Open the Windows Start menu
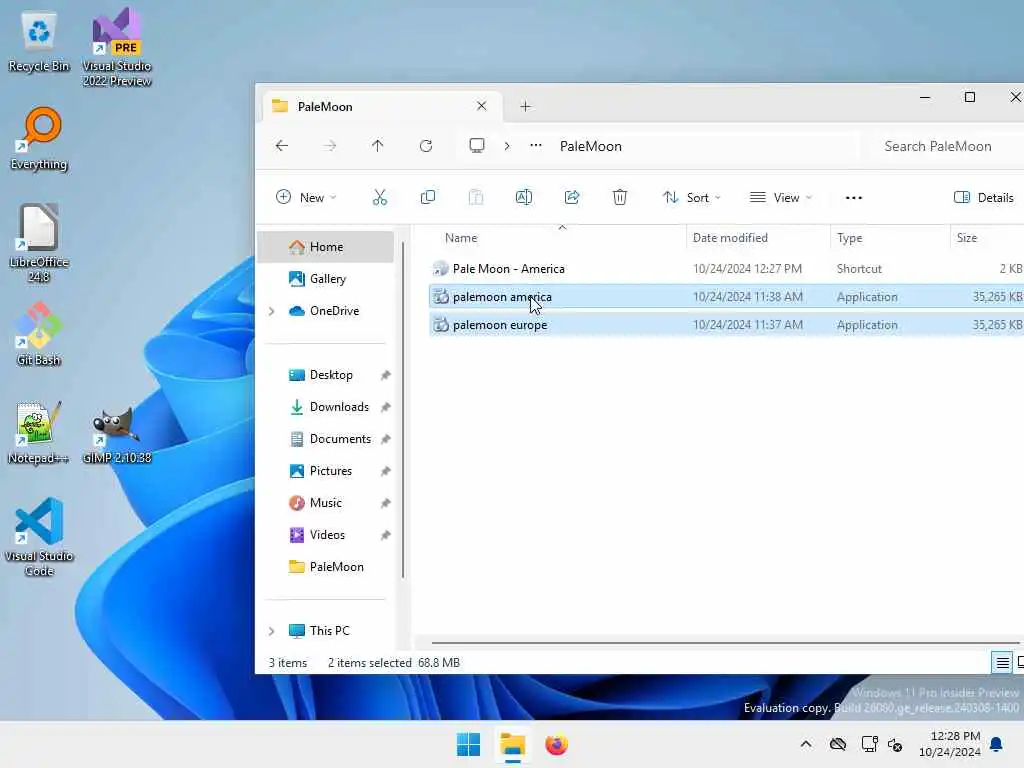1024x768 pixels. coord(468,744)
